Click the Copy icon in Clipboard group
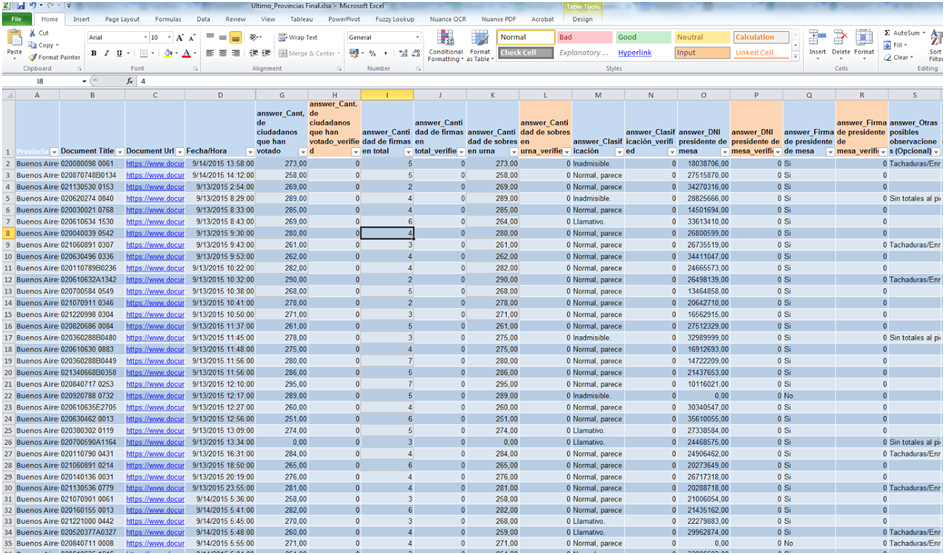The height and width of the screenshot is (555, 945). pyautogui.click(x=33, y=45)
